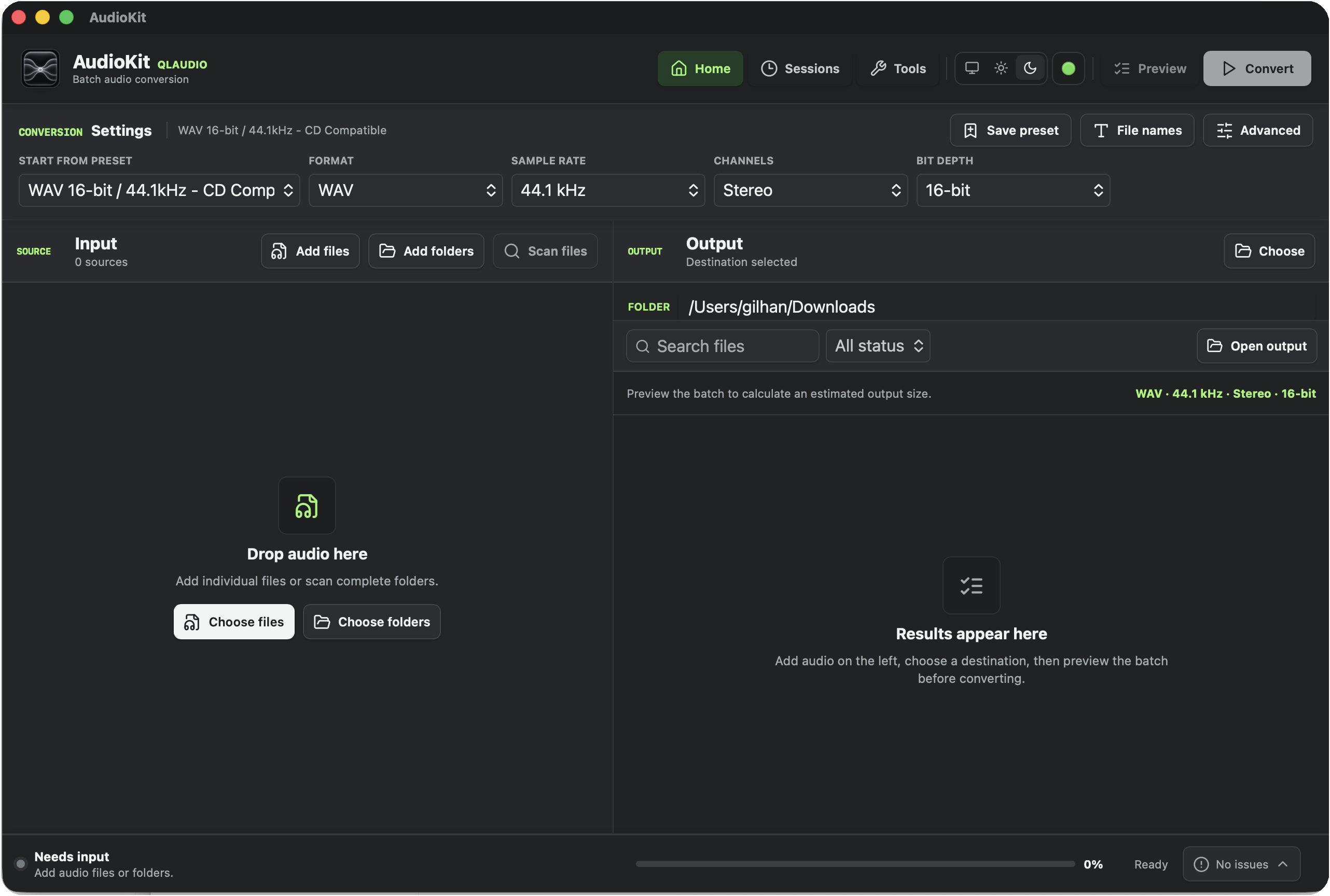This screenshot has height=896, width=1330.
Task: Click the 0 sources label
Action: pyautogui.click(x=101, y=262)
